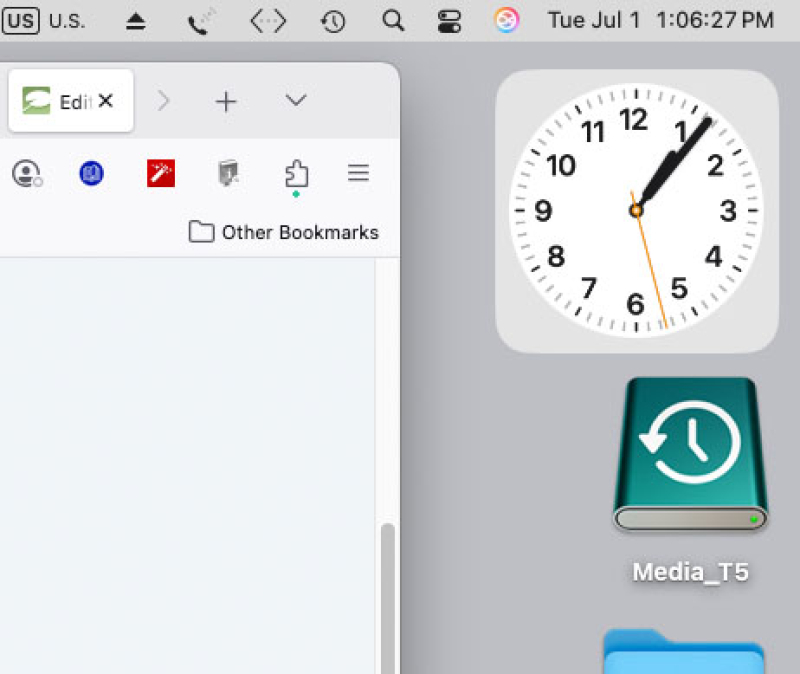The height and width of the screenshot is (674, 800).
Task: Open Time Machine menu bar icon
Action: [333, 21]
